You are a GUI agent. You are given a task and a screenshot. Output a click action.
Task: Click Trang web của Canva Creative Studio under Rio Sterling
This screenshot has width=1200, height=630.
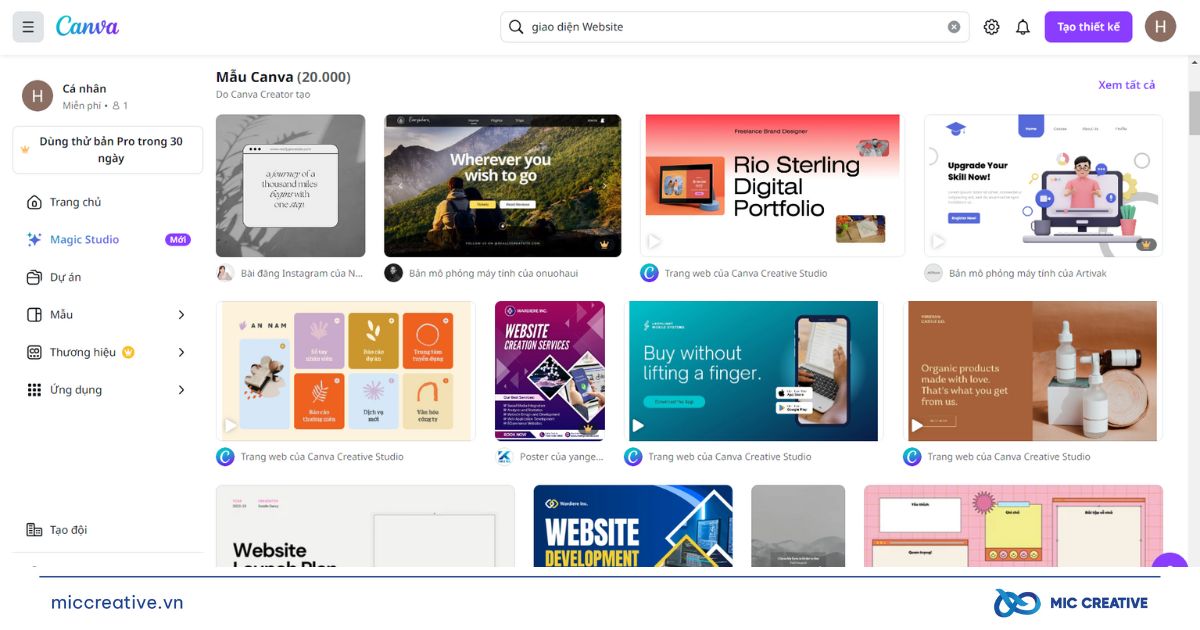pos(746,273)
